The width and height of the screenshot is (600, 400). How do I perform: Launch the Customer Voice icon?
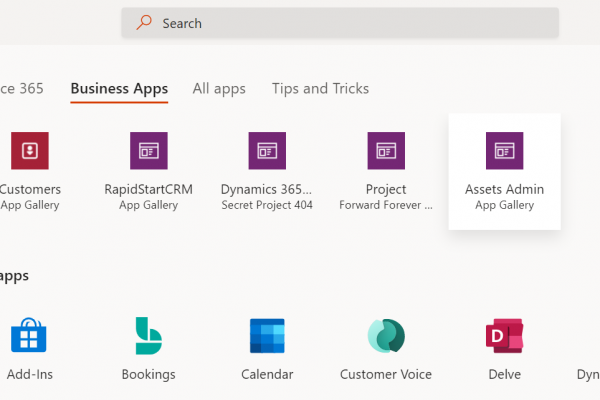(386, 336)
